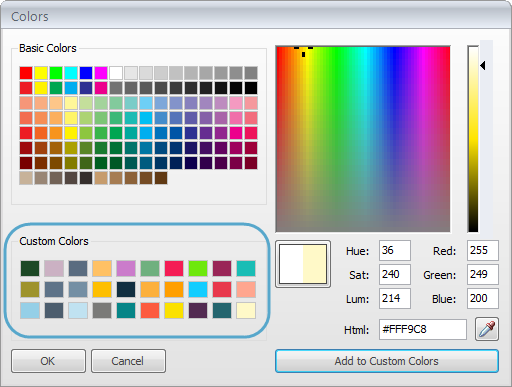Screen dimensions: 512x387
Task: Select light blue custom color starting third row
Action: (30, 310)
